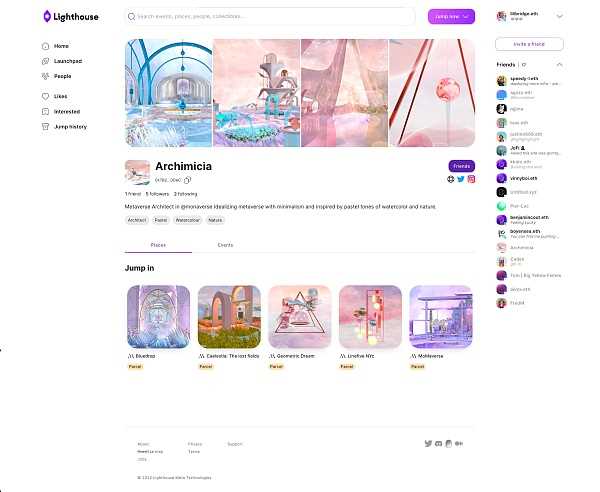Select the Watercolour tag
Image resolution: width=600 pixels, height=492 pixels.
click(188, 220)
